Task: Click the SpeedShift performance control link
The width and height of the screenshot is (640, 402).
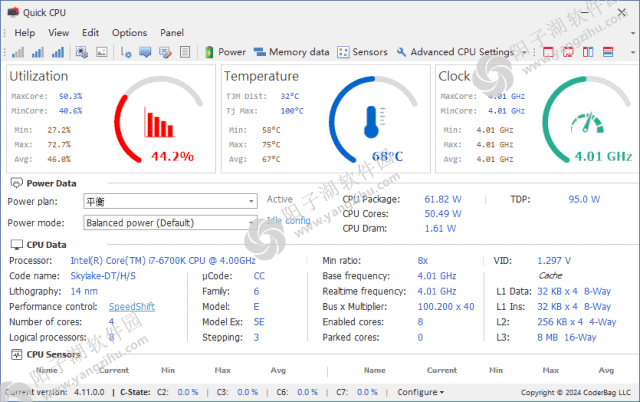Action: (132, 306)
